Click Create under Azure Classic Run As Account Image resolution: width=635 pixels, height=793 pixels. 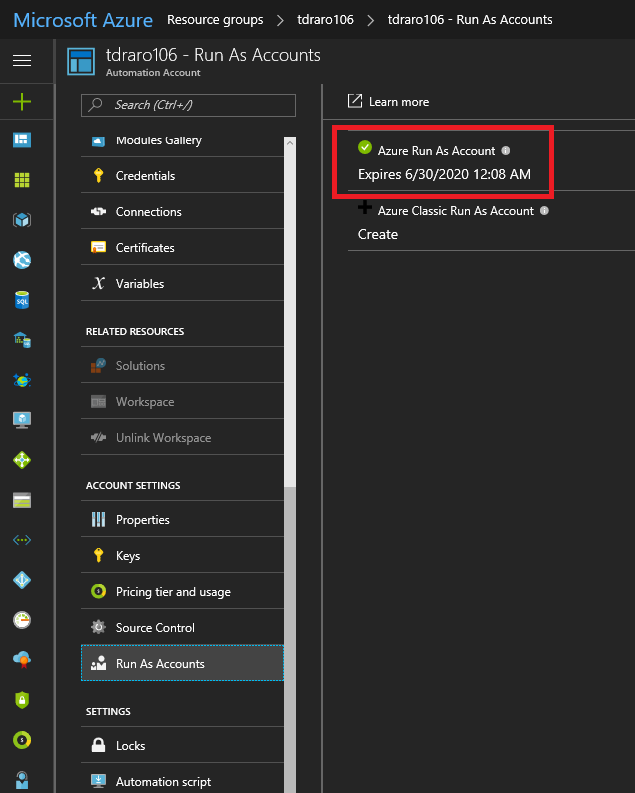378,234
